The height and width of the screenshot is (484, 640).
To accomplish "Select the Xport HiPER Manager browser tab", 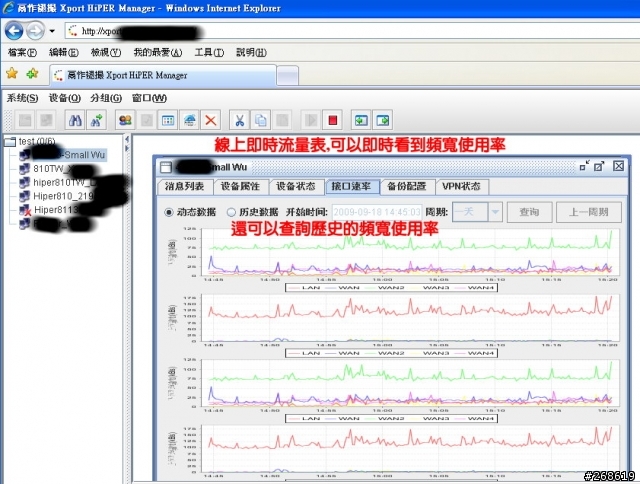I will (x=163, y=75).
